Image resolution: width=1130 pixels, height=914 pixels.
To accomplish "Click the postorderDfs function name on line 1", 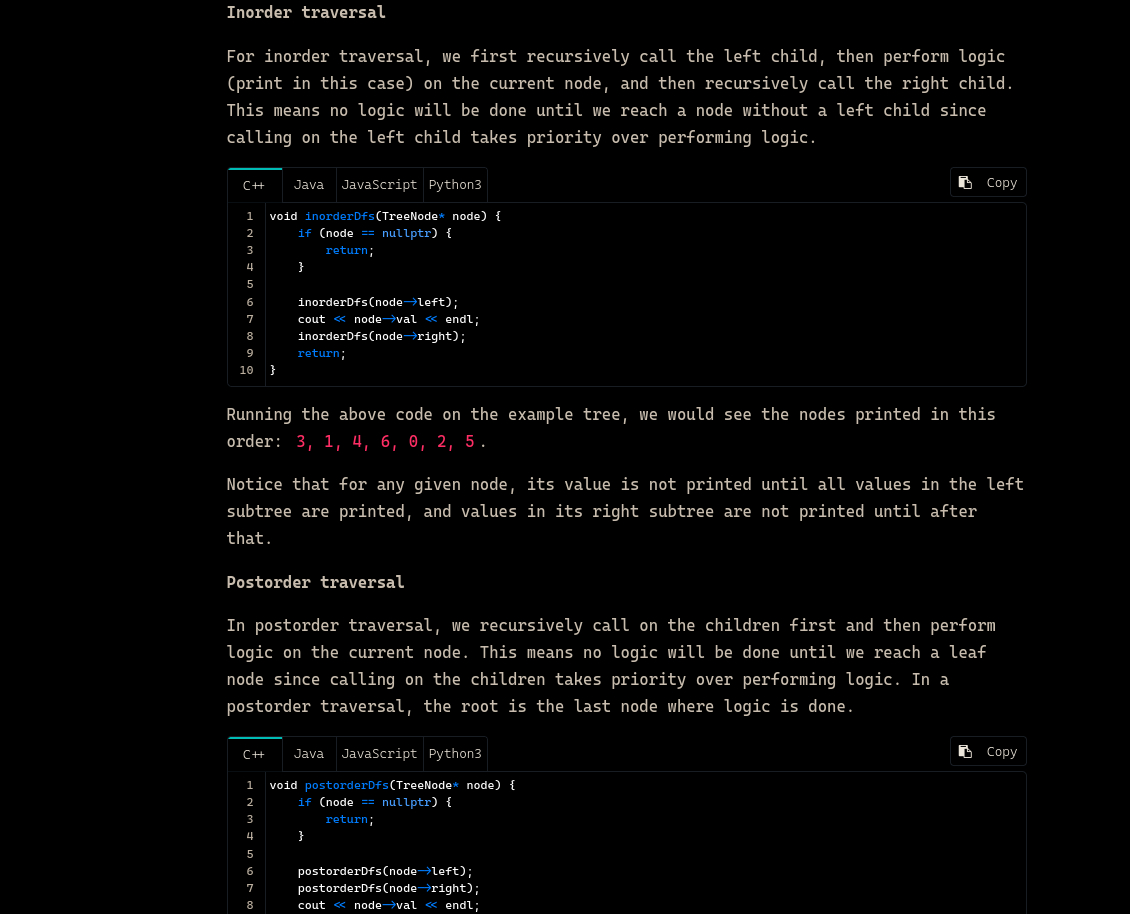I will coord(346,785).
